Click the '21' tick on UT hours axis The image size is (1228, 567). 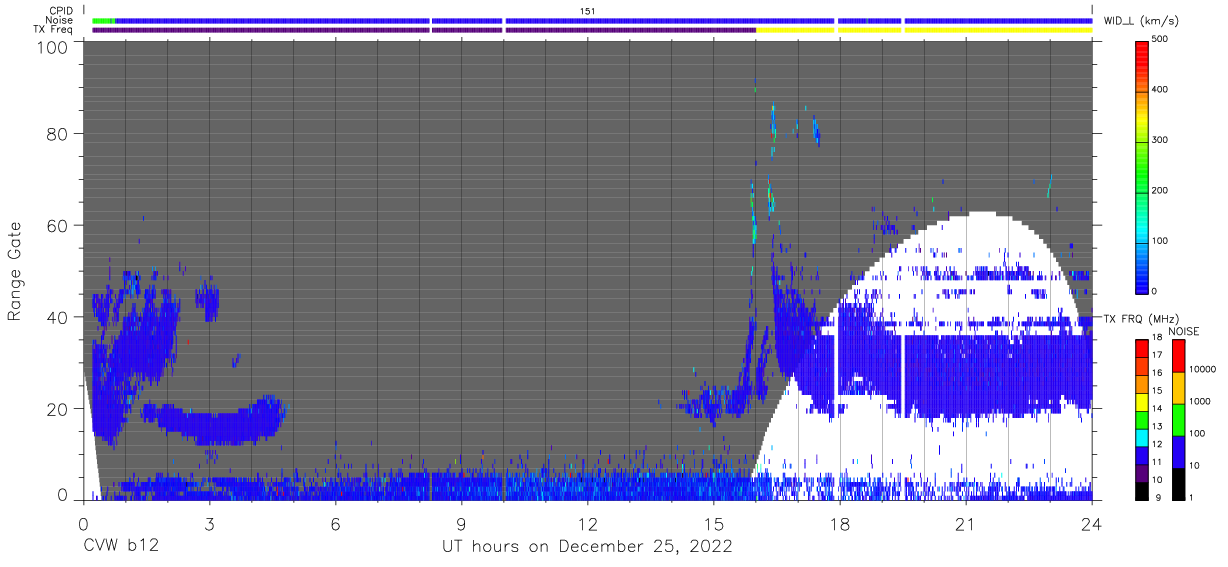point(966,524)
